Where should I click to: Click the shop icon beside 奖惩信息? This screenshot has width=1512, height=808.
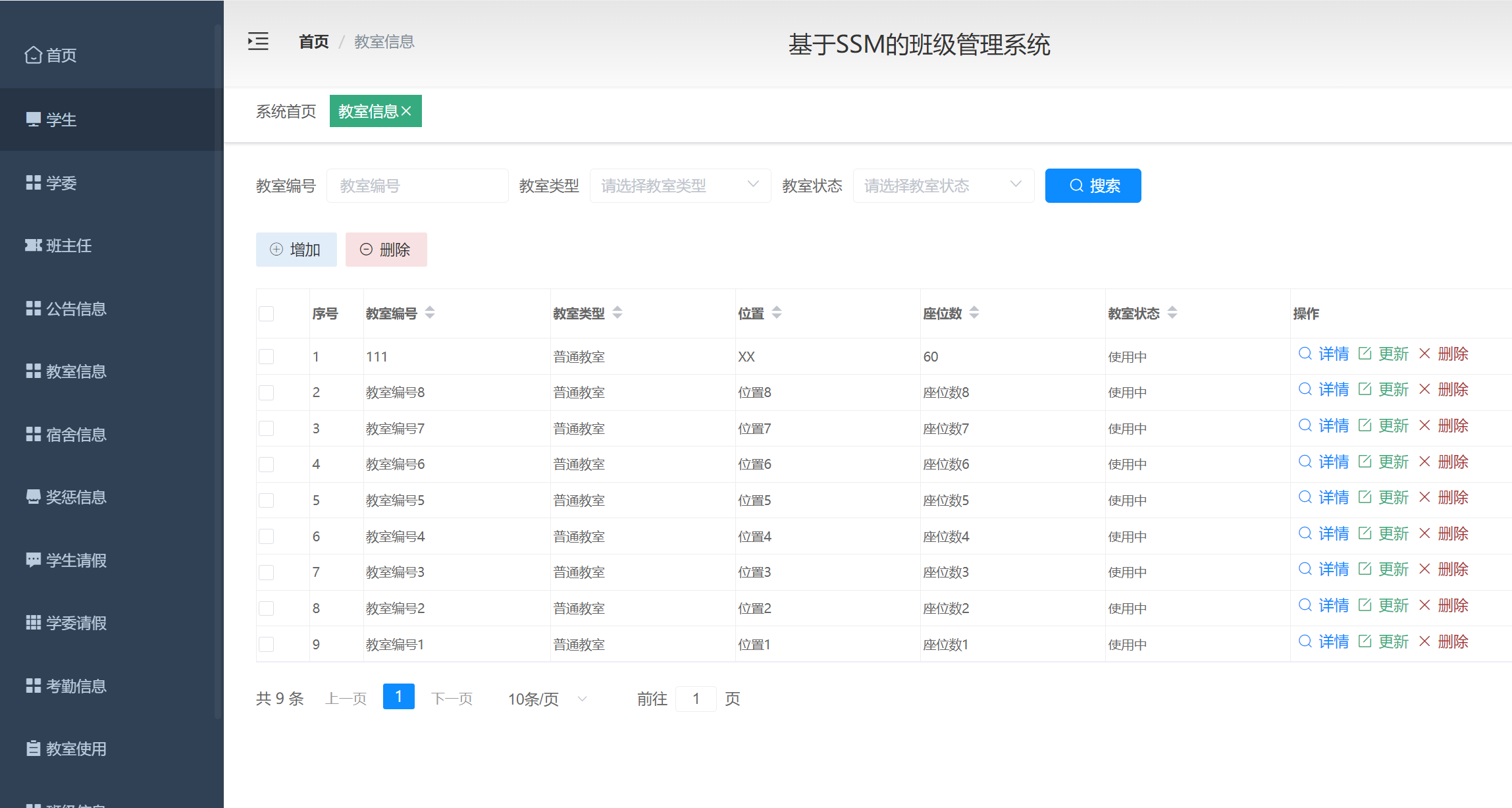(33, 497)
